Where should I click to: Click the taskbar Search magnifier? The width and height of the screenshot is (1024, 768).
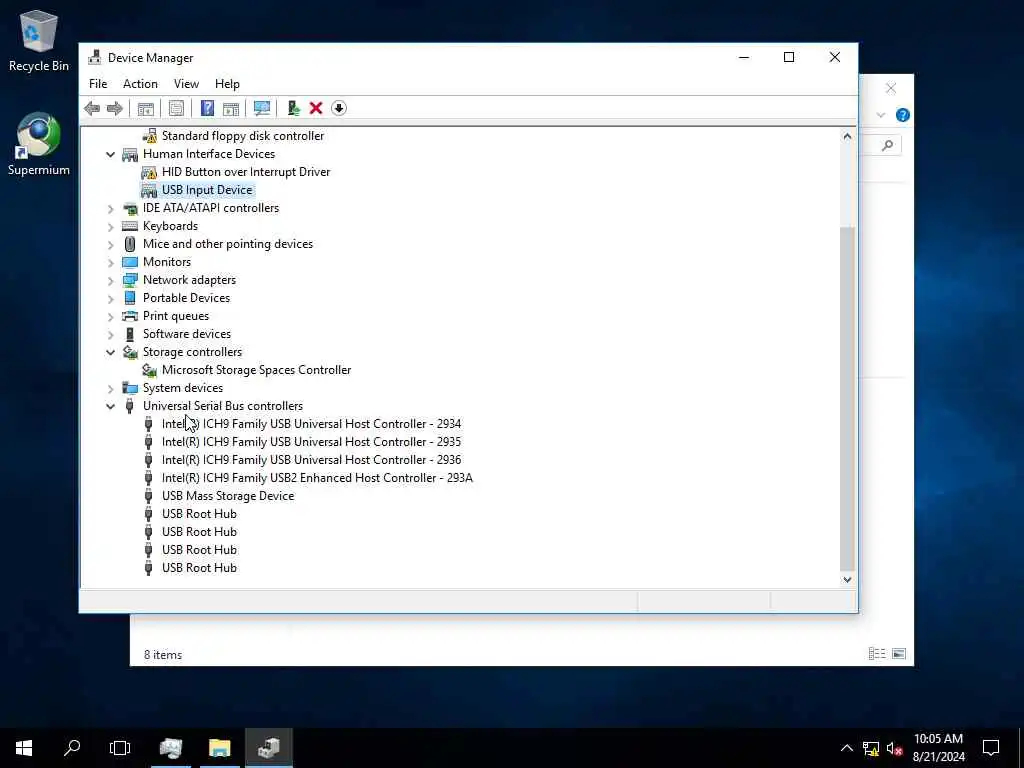[72, 748]
